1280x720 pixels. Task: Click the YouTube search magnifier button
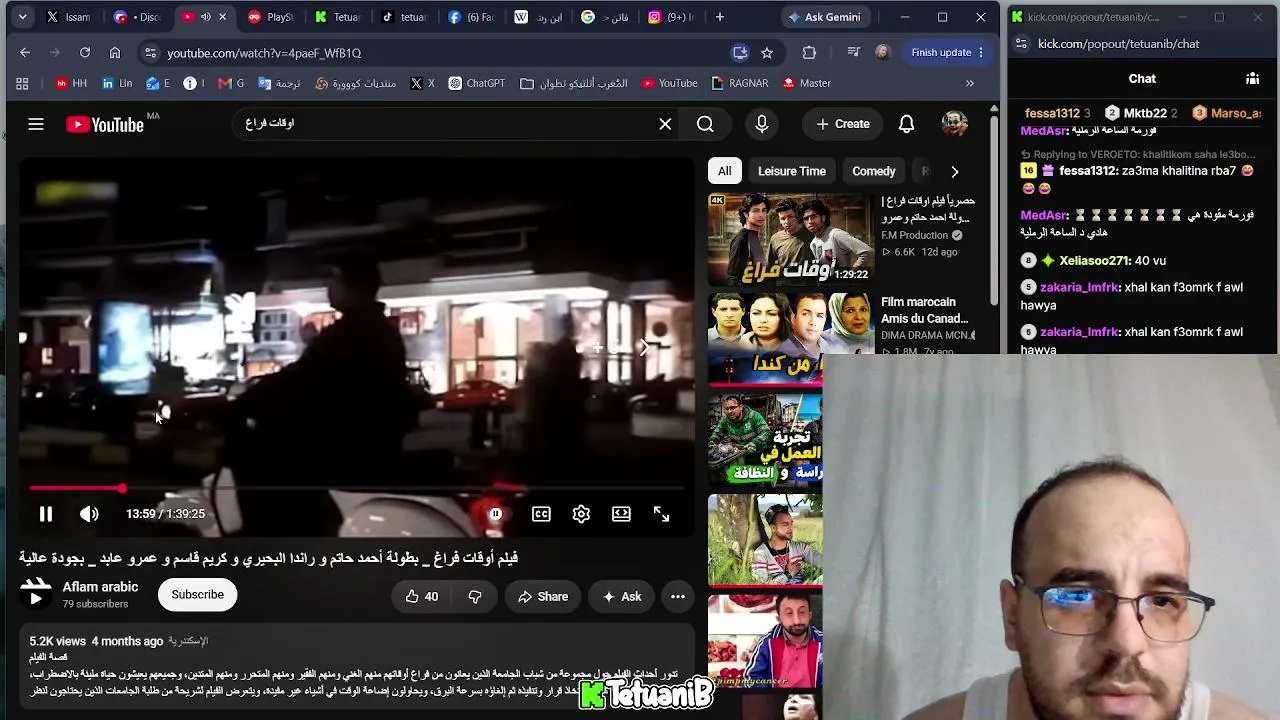(705, 124)
